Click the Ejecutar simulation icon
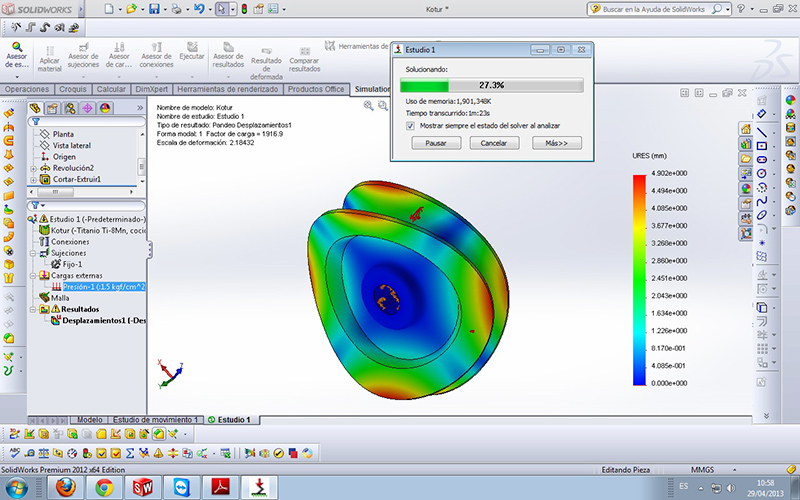Viewport: 800px width, 500px height. point(191,48)
